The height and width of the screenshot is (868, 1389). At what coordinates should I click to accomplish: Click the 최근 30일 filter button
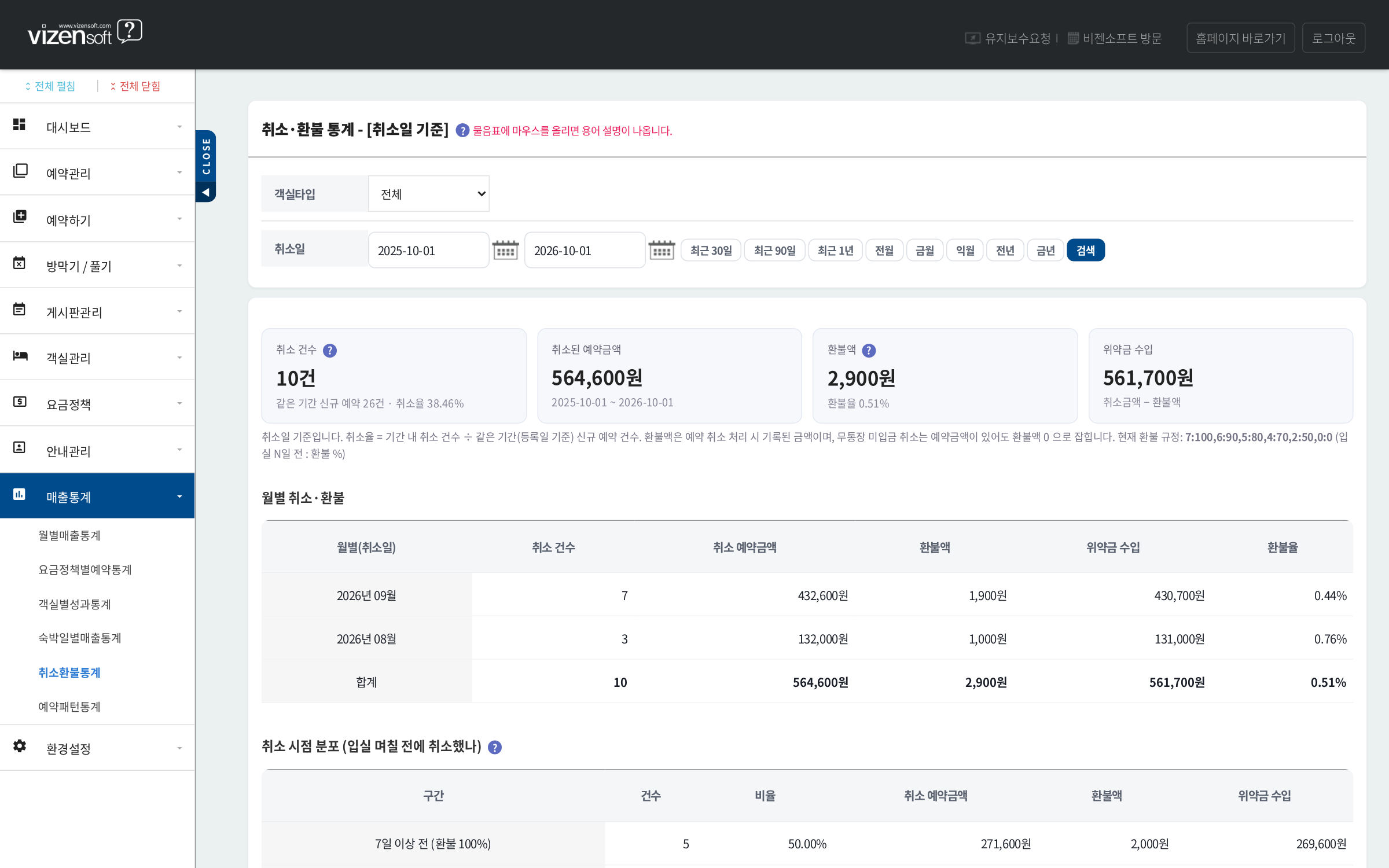click(711, 250)
